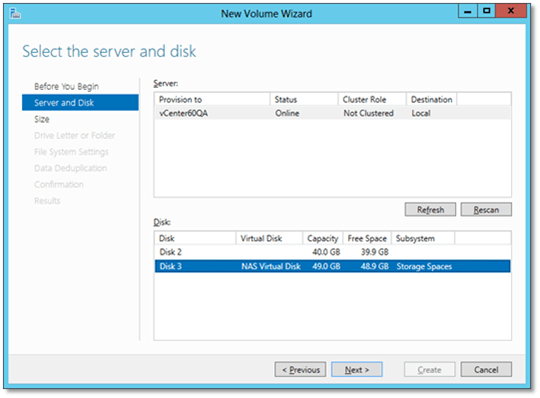Cancel the New Volume Wizard
Viewport: 540px width, 398px height.
click(x=486, y=369)
